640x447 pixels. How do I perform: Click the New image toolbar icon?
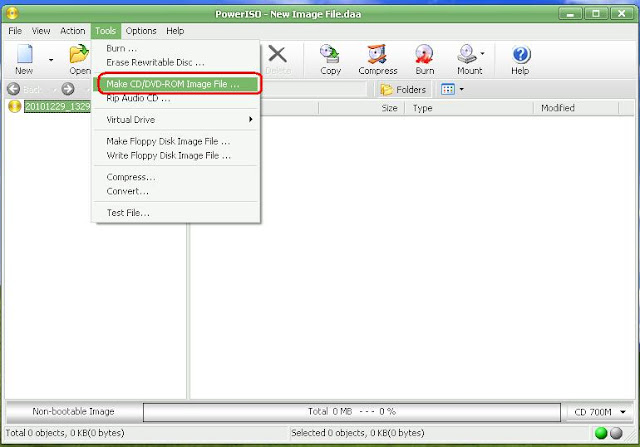[x=24, y=54]
